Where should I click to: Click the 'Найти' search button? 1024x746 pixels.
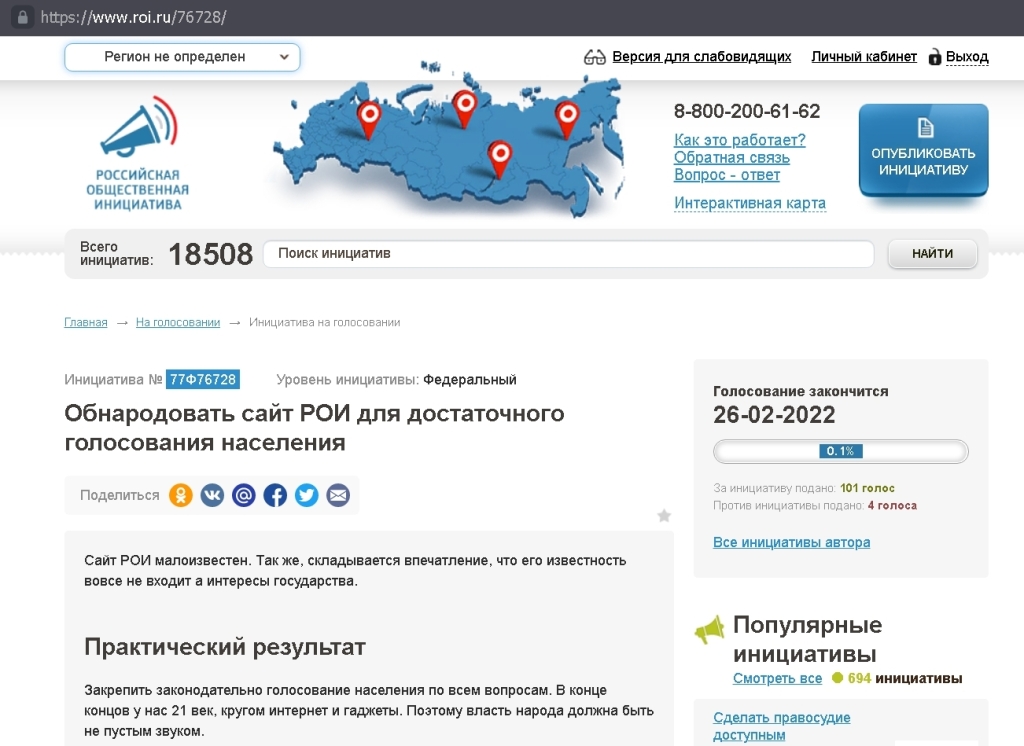pyautogui.click(x=932, y=254)
